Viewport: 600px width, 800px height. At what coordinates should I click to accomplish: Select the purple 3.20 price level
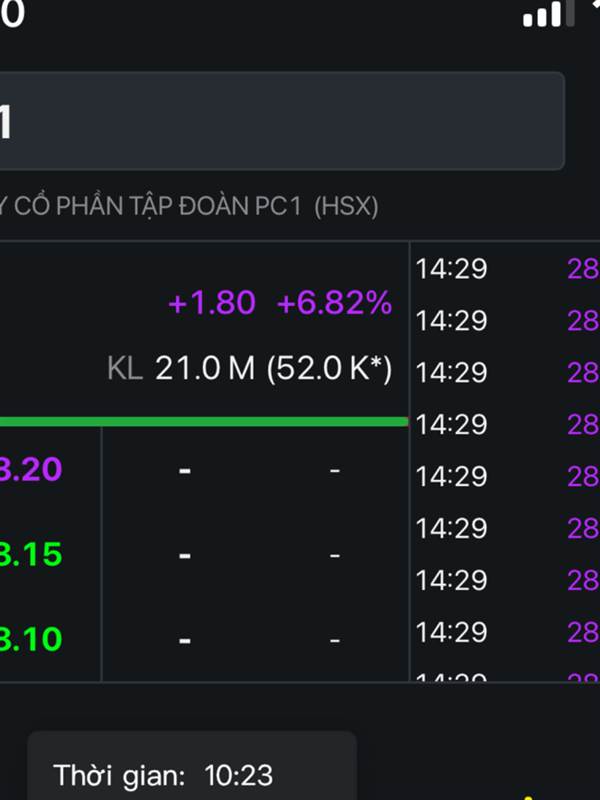click(30, 469)
